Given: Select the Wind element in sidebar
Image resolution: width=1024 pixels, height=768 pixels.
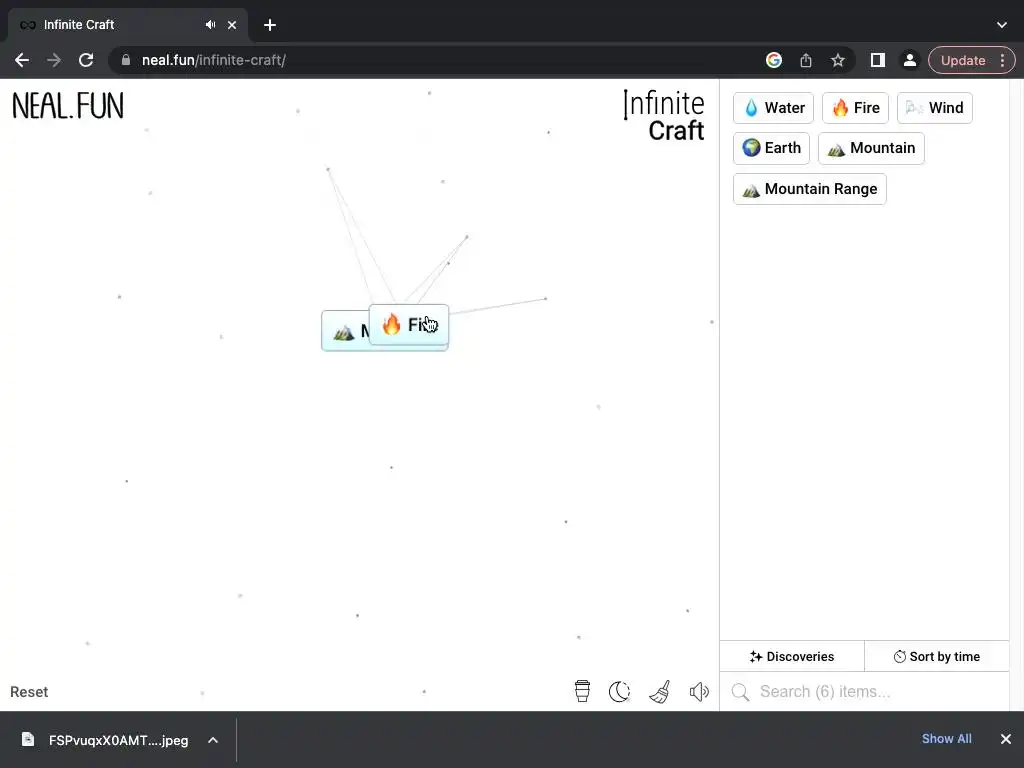Looking at the screenshot, I should click(x=935, y=108).
